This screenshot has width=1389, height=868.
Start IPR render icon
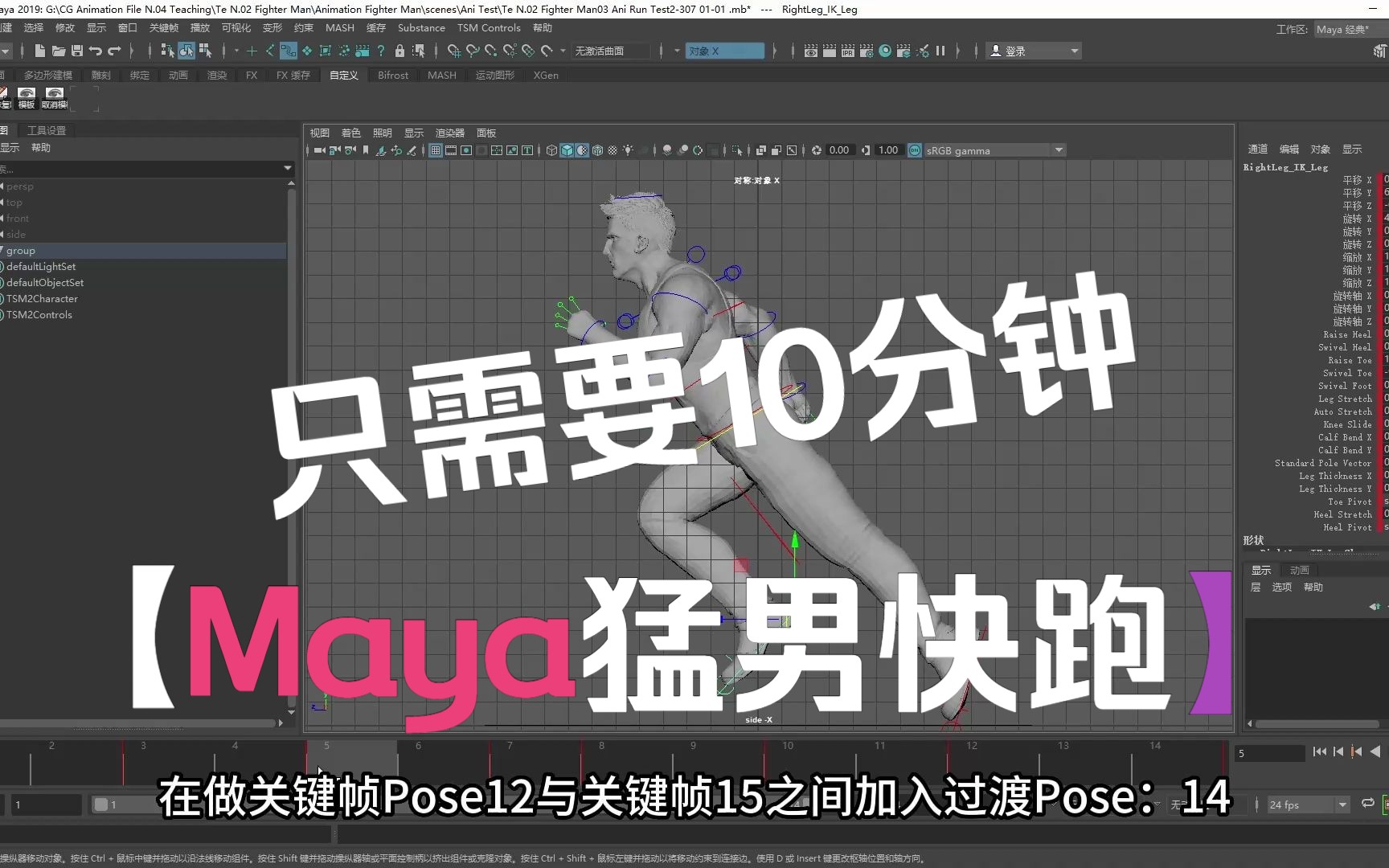tap(848, 51)
